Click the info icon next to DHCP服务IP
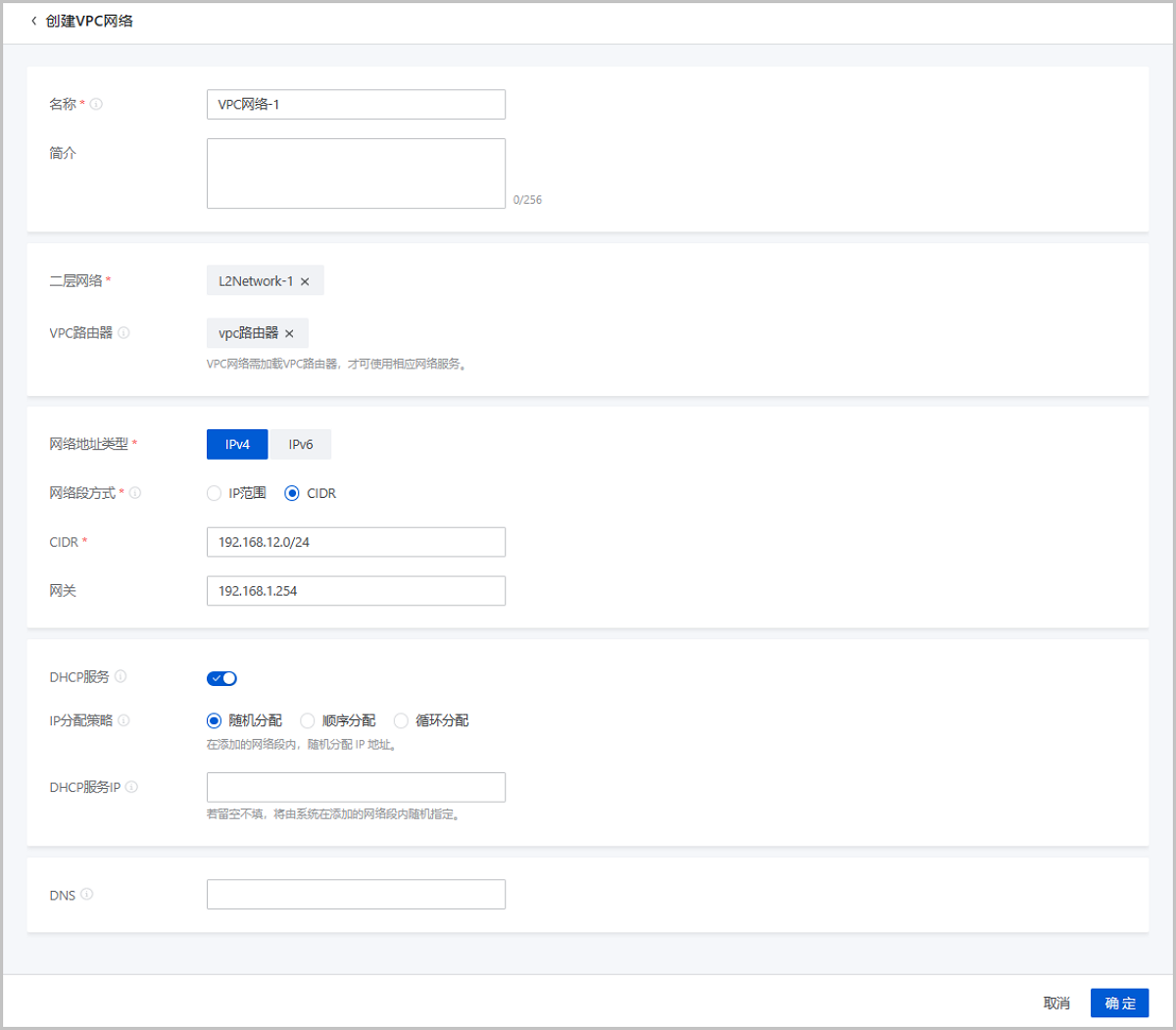This screenshot has height=1030, width=1176. coord(131,787)
